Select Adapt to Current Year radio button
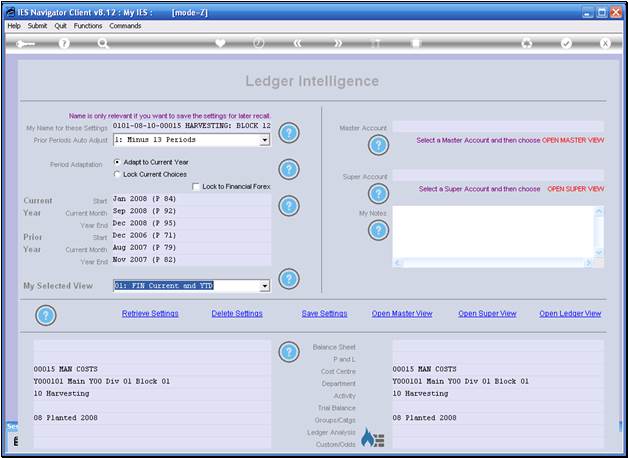The image size is (628, 458). tap(117, 162)
